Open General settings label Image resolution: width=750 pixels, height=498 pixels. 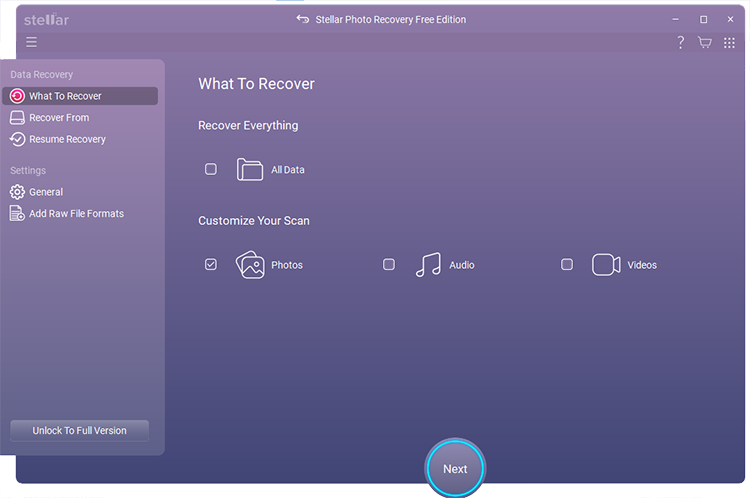click(46, 192)
